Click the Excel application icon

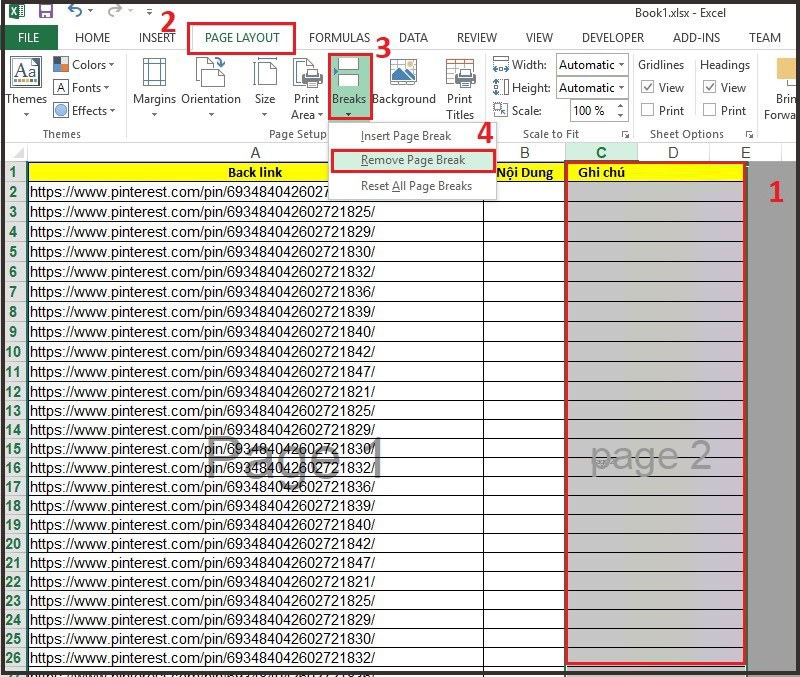17,11
